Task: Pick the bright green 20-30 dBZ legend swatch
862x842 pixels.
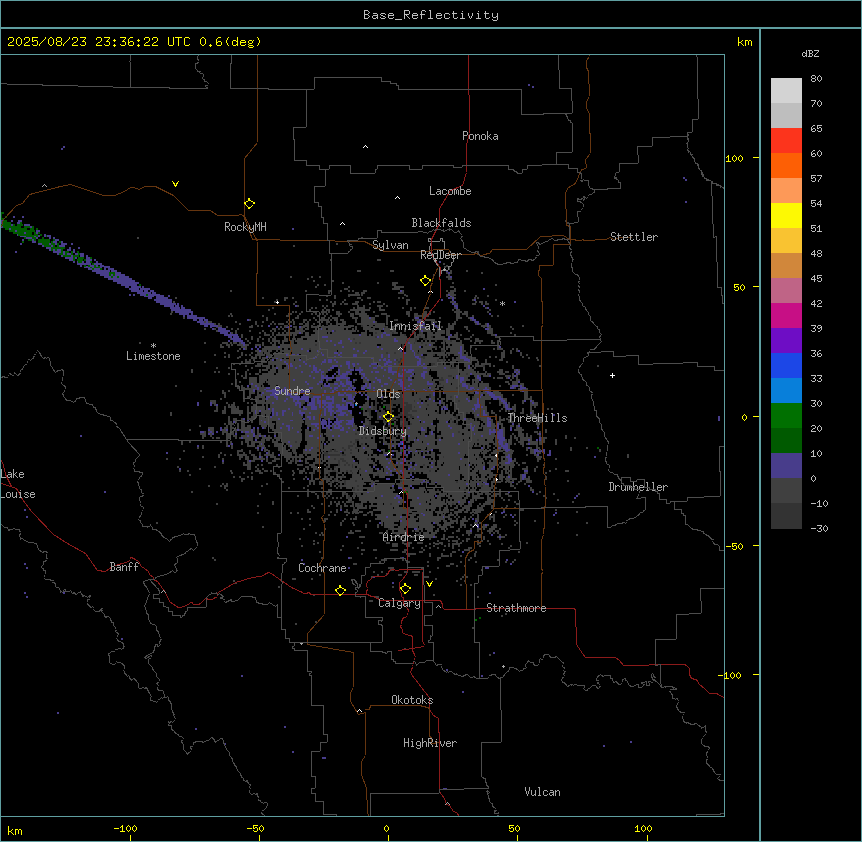Action: point(786,416)
